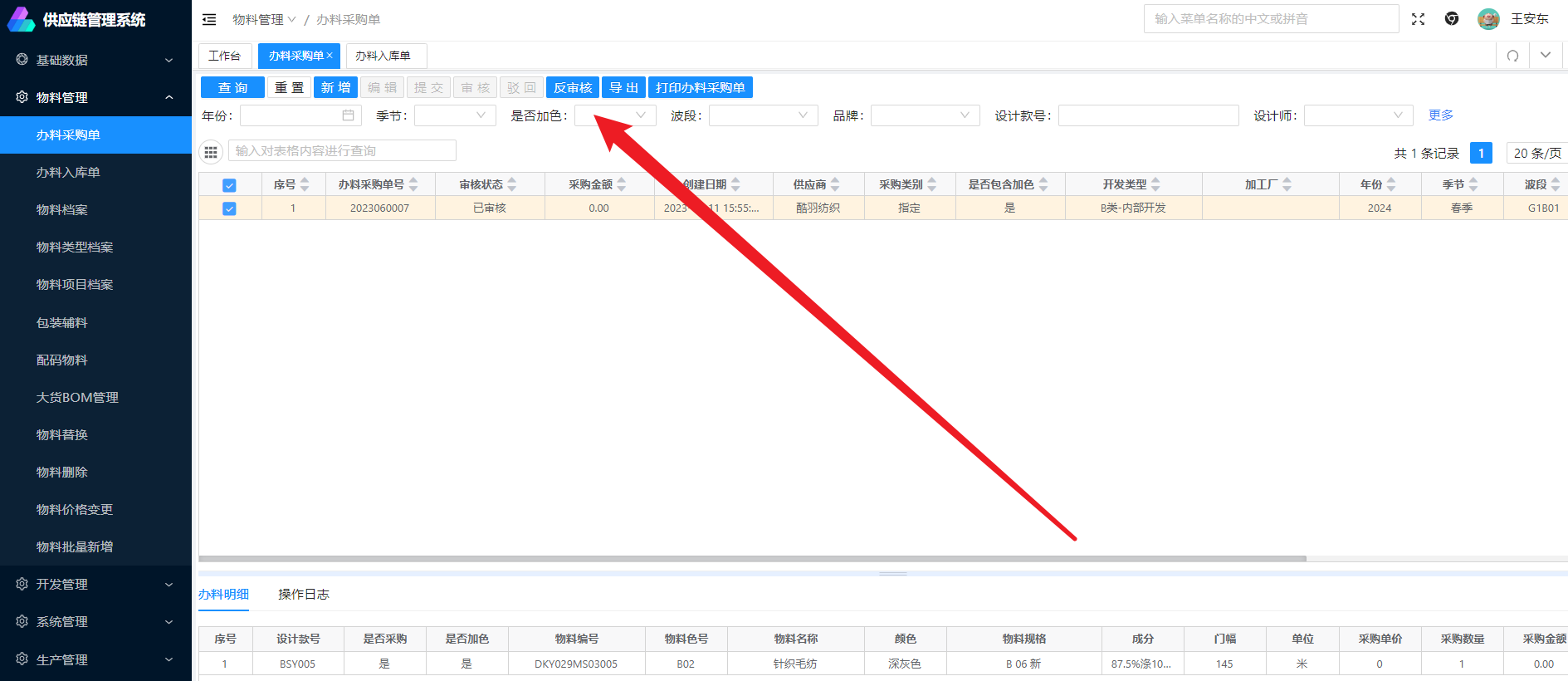The height and width of the screenshot is (681, 1568).
Task: Uncheck the row 1 checkbox
Action: pyautogui.click(x=229, y=208)
